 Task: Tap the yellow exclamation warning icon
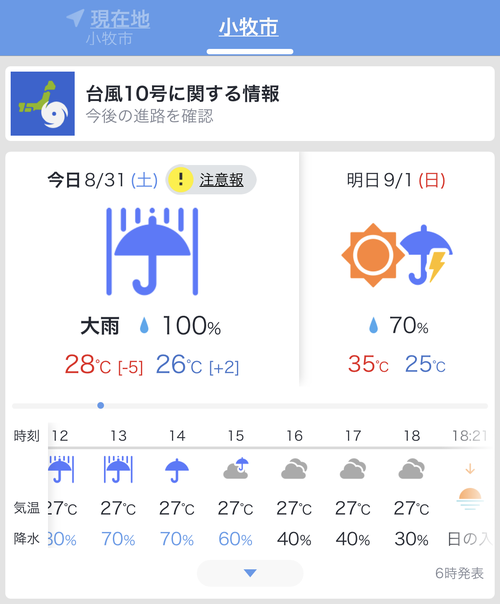click(x=180, y=180)
